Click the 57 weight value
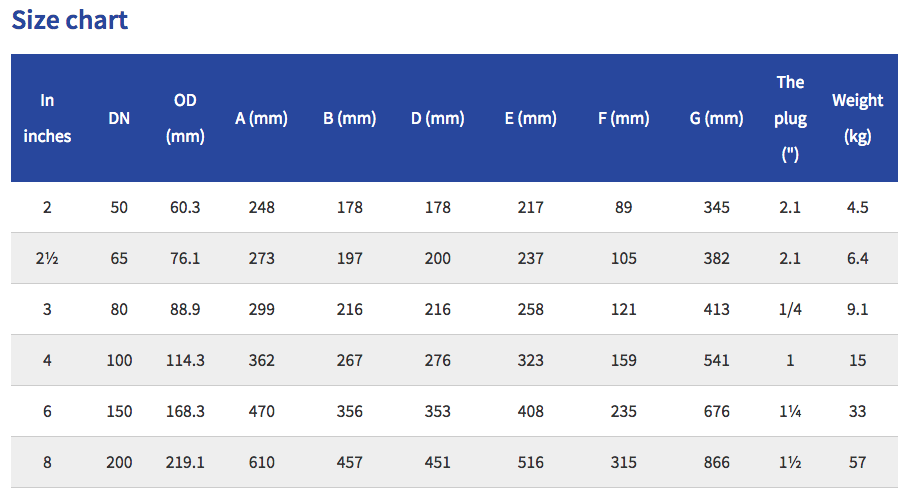907x495 pixels. 857,462
